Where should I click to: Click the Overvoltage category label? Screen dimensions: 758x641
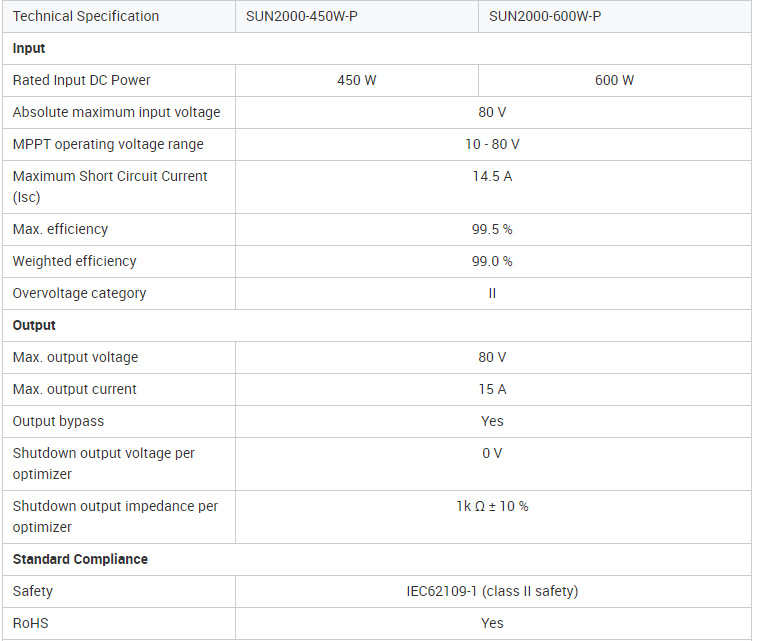pos(79,293)
